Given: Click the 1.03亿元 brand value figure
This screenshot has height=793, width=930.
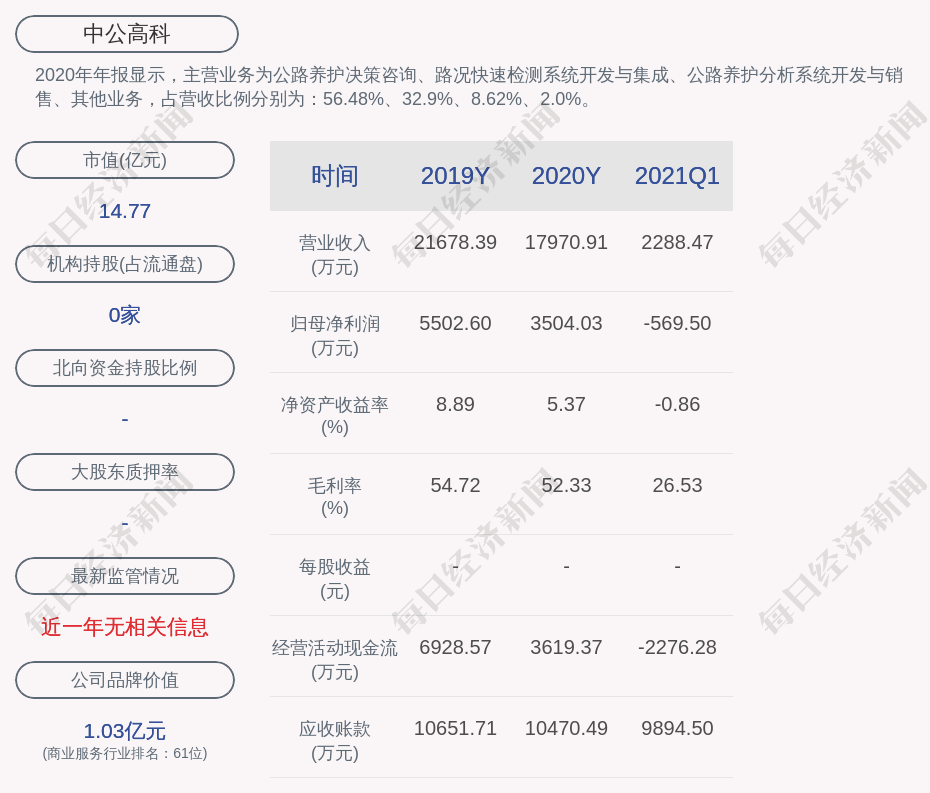Looking at the screenshot, I should pyautogui.click(x=125, y=731).
